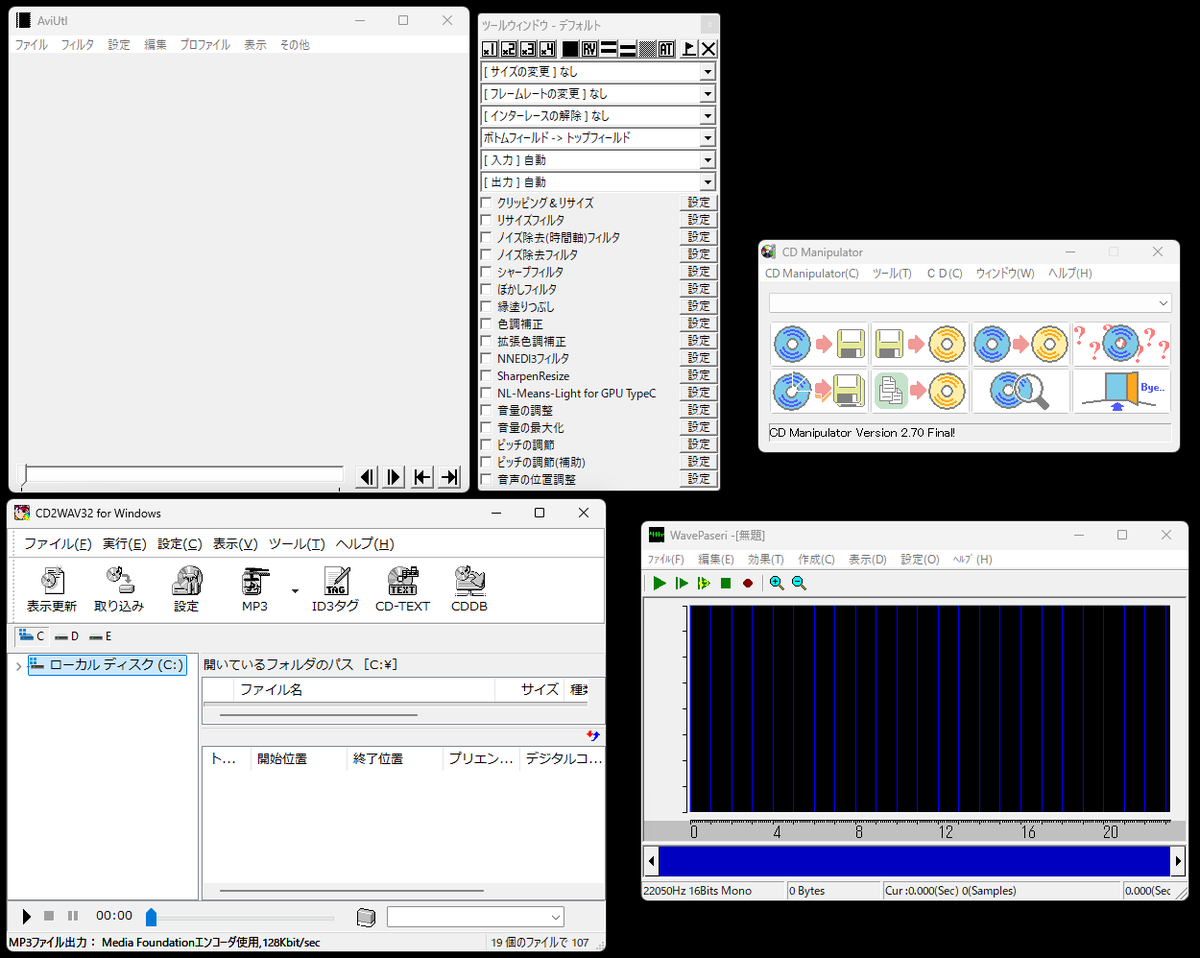Viewport: 1200px width, 958px height.
Task: Click 取り込み in the CD2WAV32 toolbar
Action: pos(119,589)
